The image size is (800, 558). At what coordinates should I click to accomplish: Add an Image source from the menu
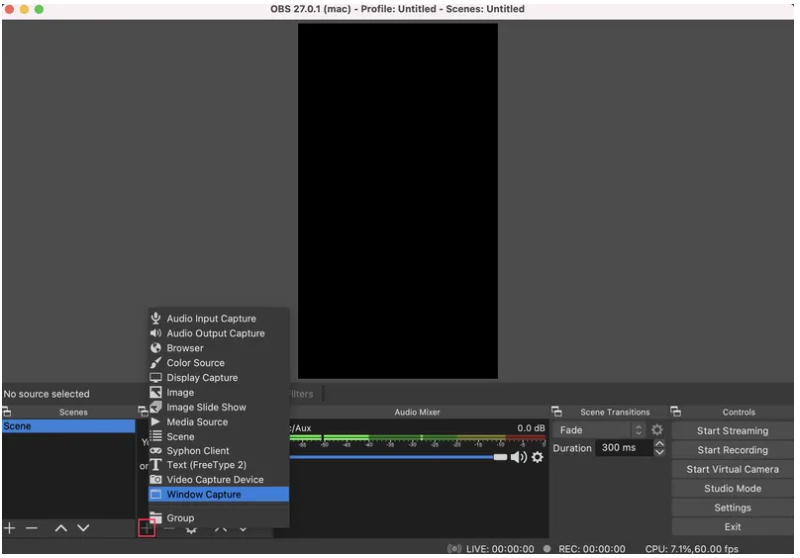click(218, 392)
